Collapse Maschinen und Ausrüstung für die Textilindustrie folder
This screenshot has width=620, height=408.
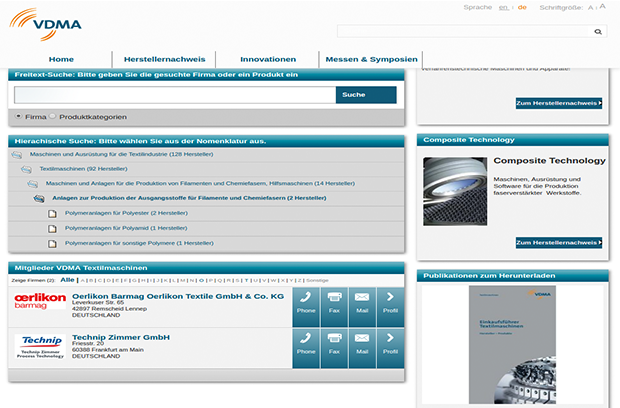click(17, 155)
